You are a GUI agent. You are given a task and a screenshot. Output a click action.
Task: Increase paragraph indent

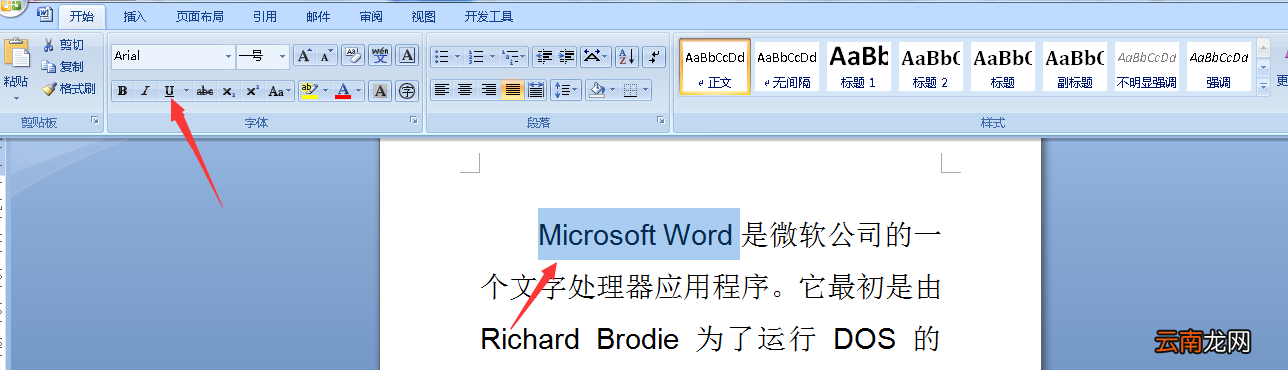coord(567,56)
